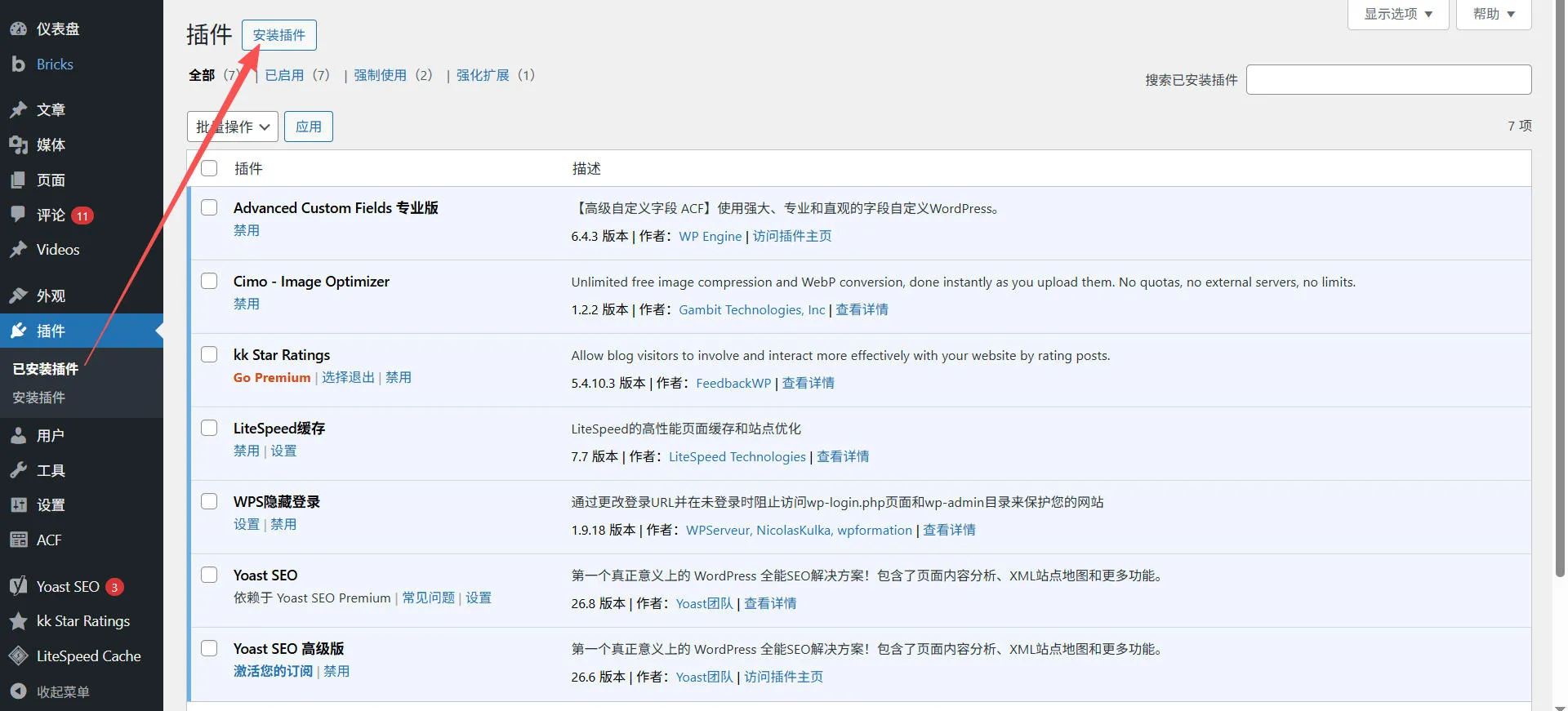Click the Videos pin icon
This screenshot has height=711, width=1568.
pos(19,249)
